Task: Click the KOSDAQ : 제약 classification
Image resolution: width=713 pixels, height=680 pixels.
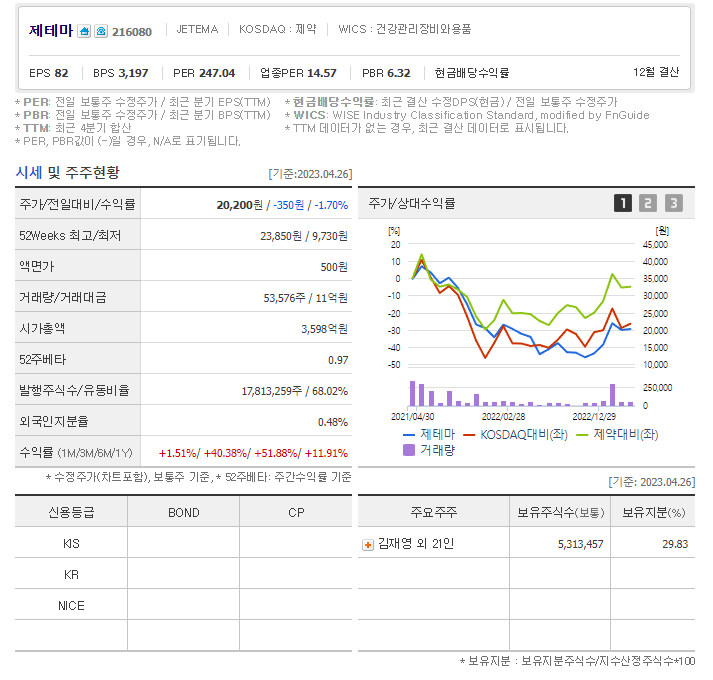Action: (x=277, y=29)
